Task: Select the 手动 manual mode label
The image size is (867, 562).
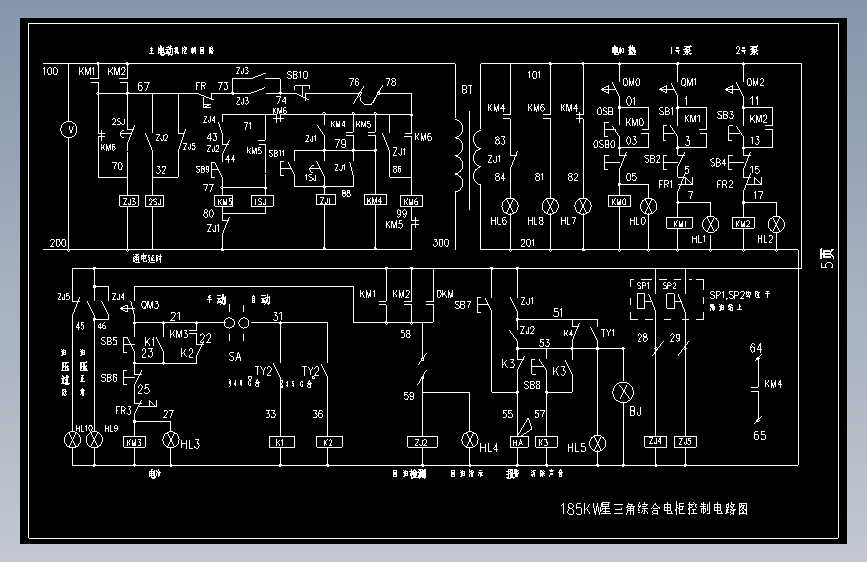Action: [216, 299]
